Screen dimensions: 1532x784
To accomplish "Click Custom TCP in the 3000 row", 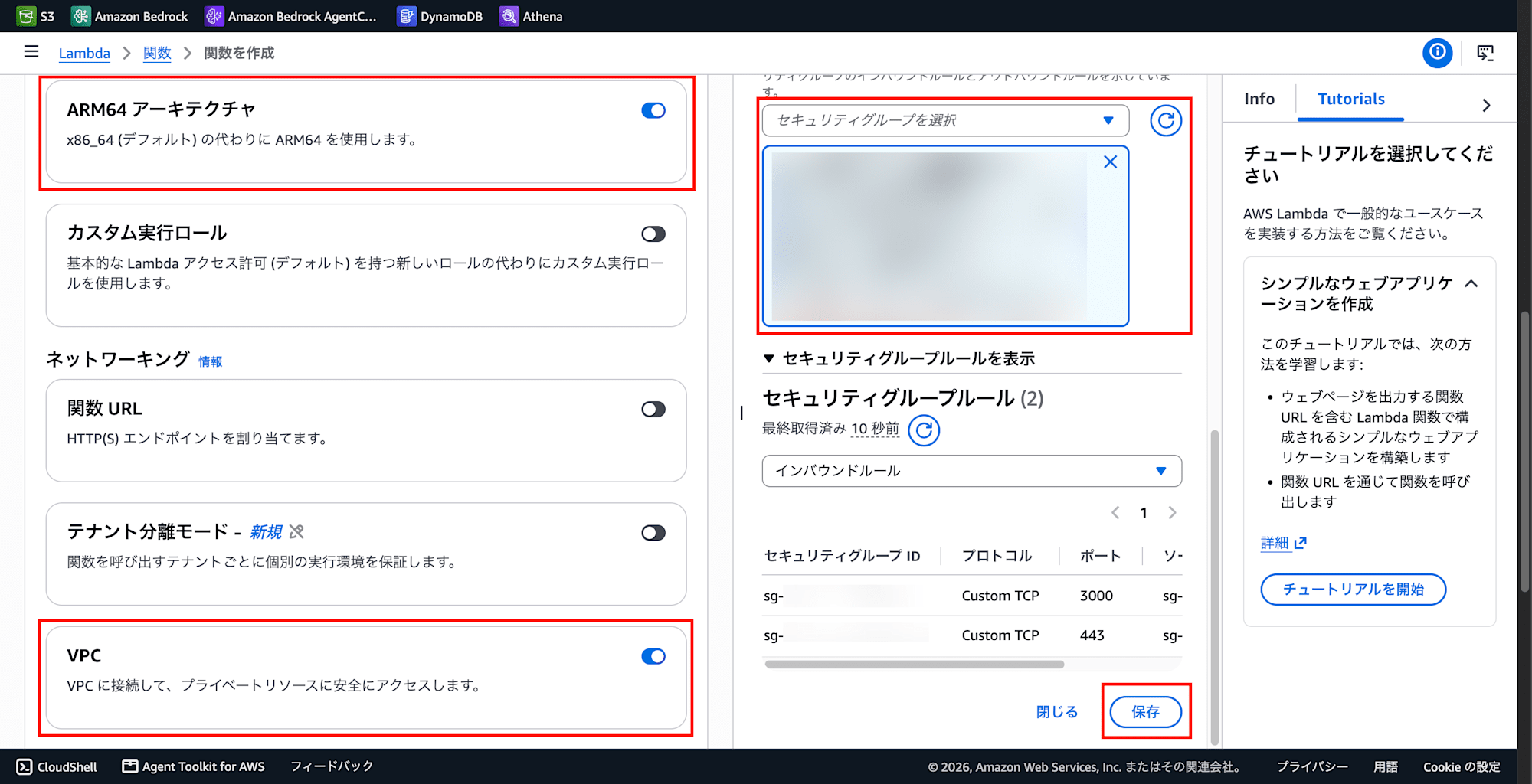I will (1000, 596).
